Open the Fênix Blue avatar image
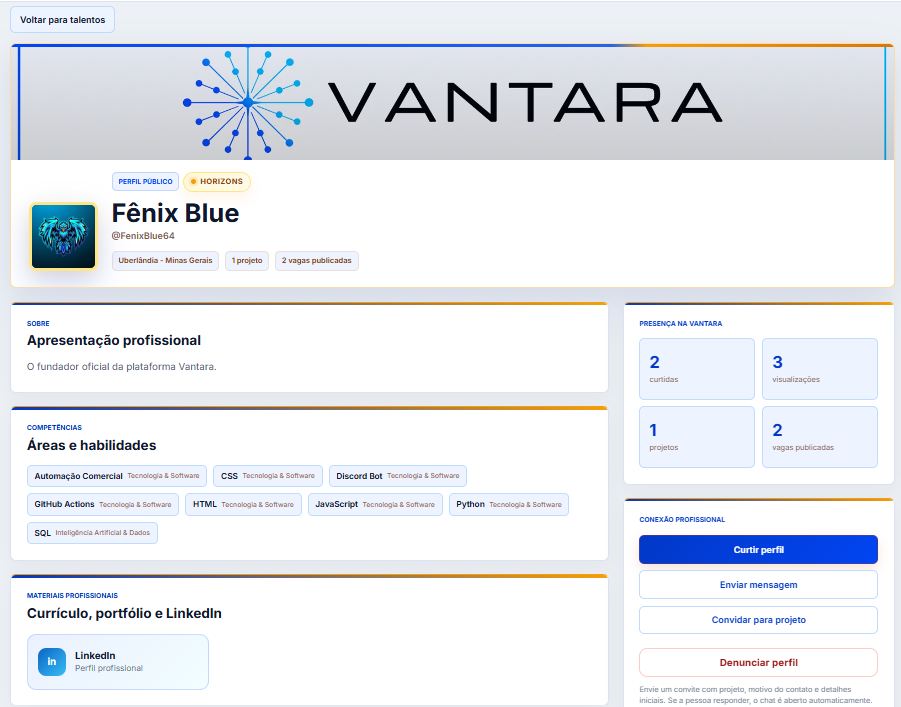Viewport: 901px width, 707px height. click(x=63, y=236)
